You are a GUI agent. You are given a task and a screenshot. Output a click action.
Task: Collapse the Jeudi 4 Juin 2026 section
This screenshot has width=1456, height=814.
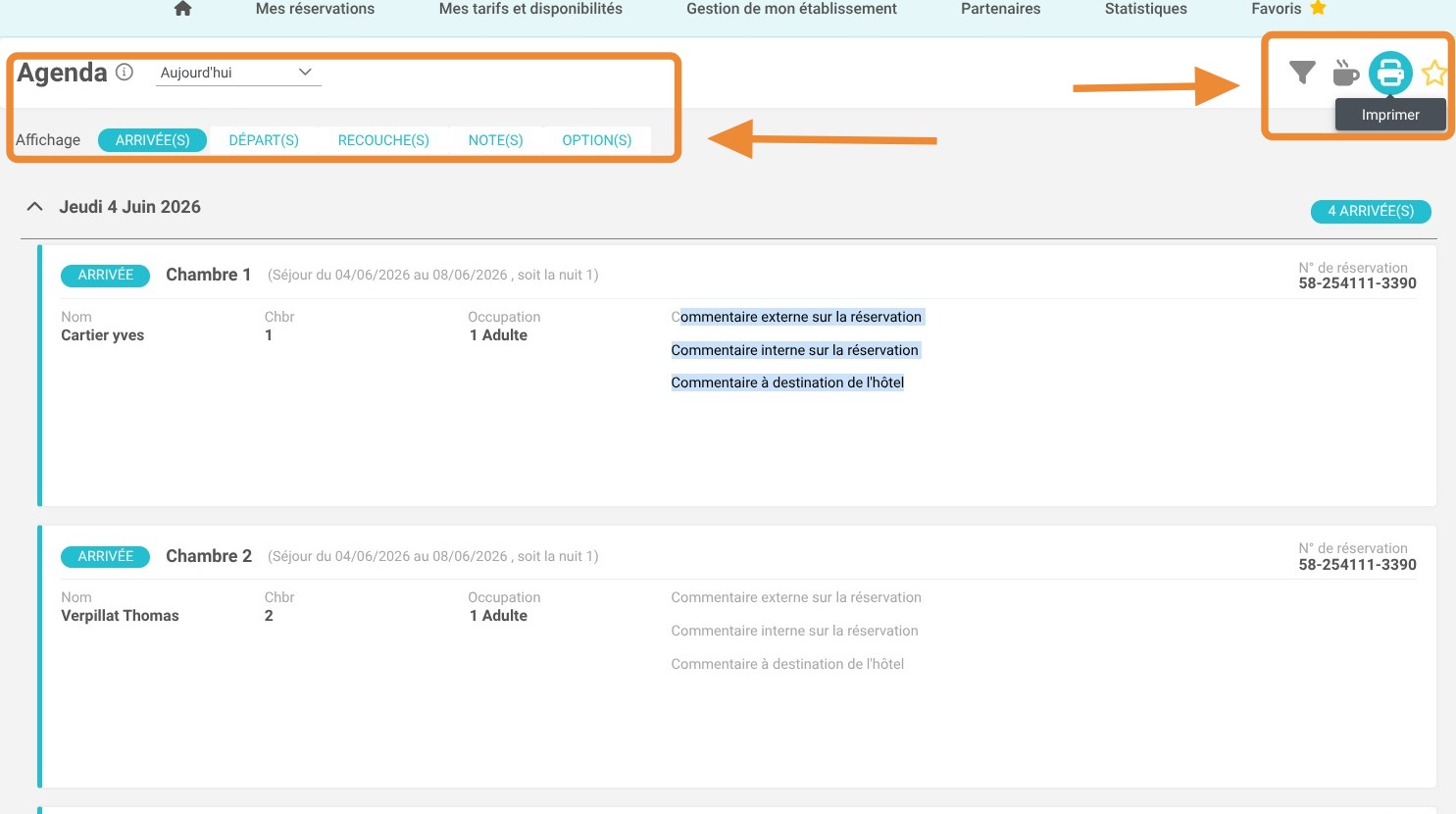(35, 207)
